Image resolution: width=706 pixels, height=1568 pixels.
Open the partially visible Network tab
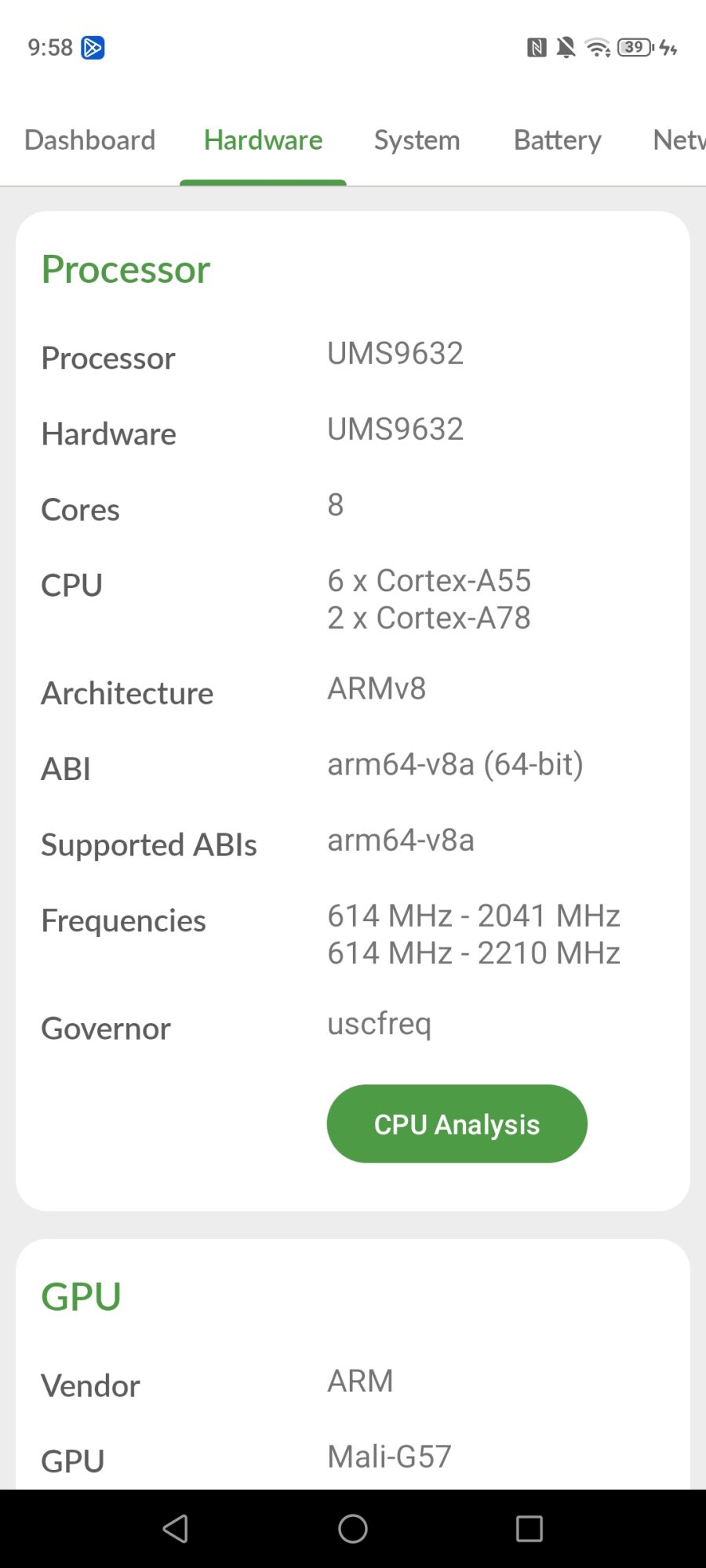coord(679,140)
